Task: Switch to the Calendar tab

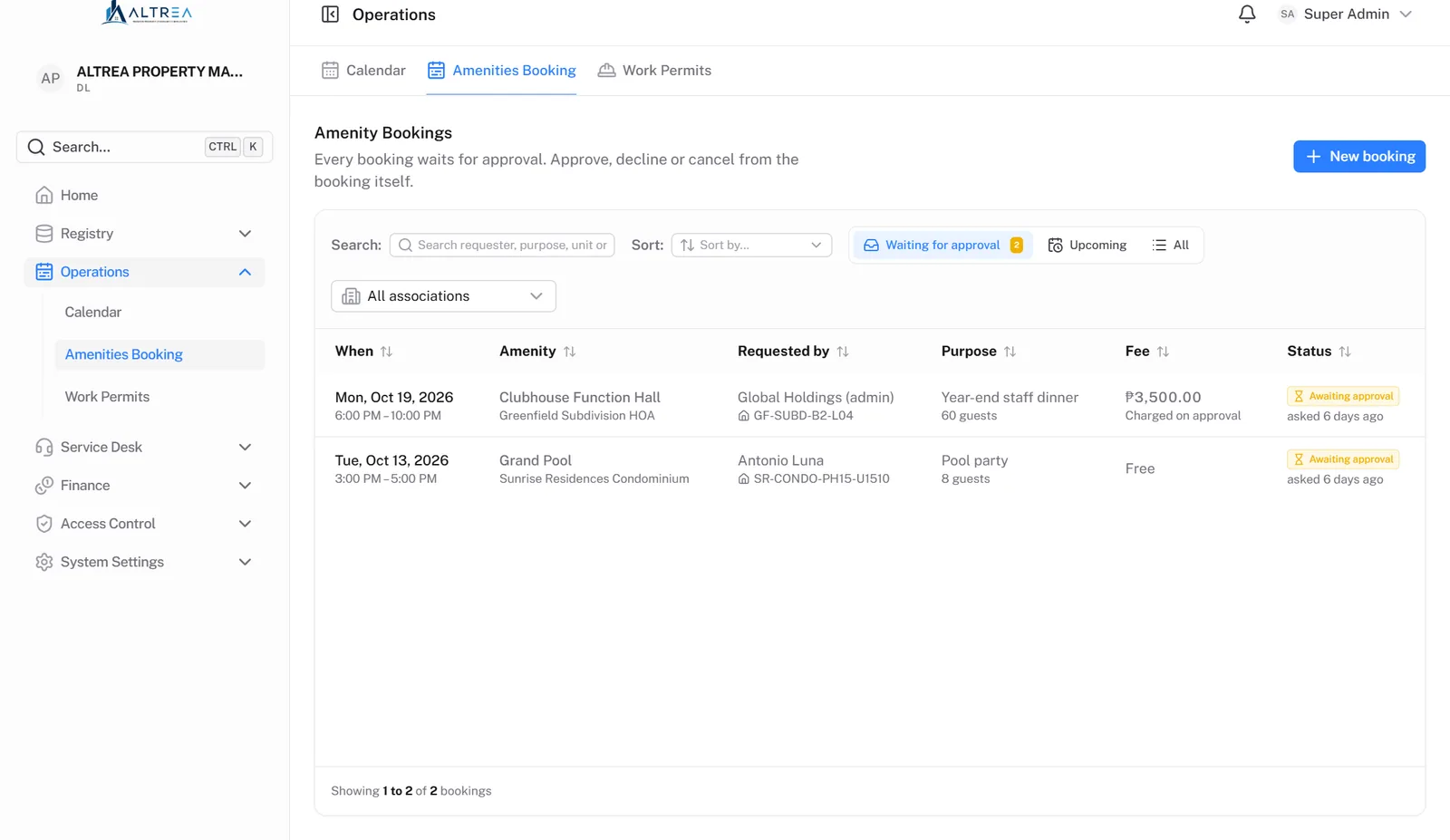Action: 363,71
